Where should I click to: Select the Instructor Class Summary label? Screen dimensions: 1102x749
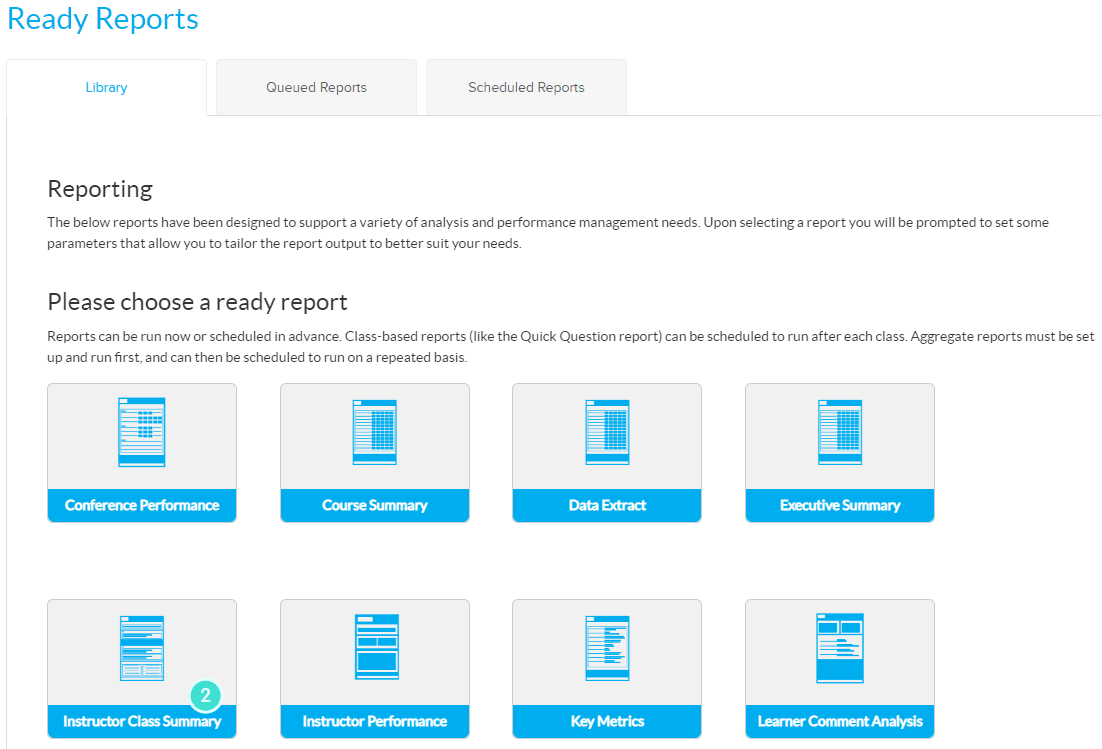tap(142, 722)
